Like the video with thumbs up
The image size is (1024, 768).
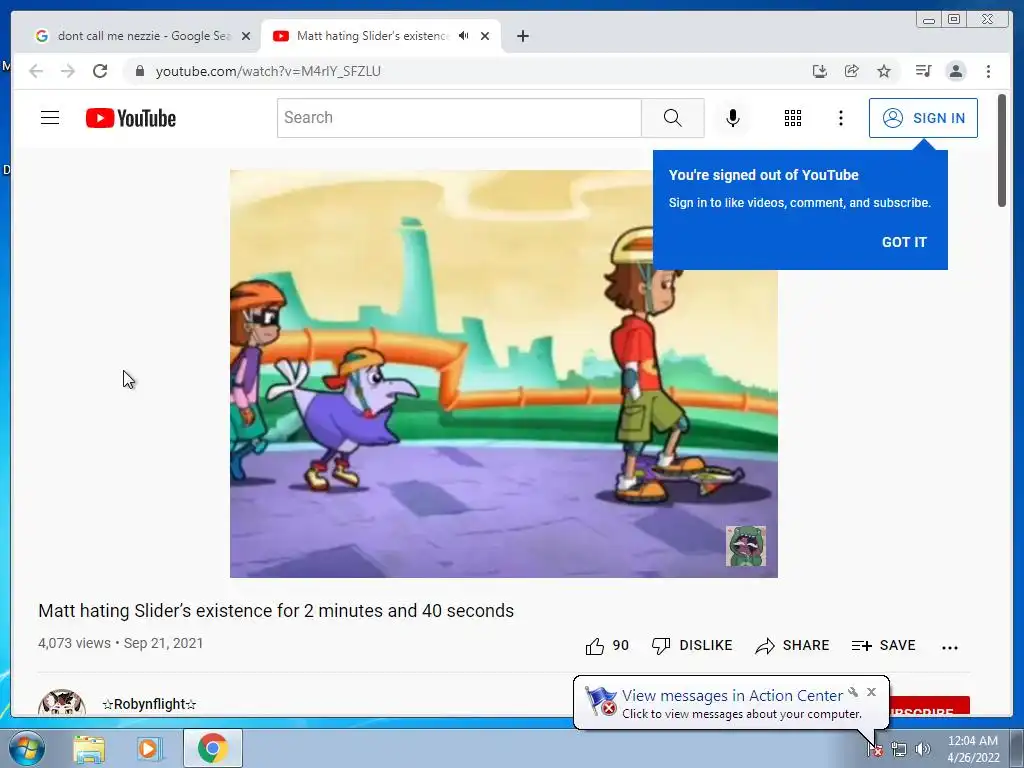click(607, 646)
